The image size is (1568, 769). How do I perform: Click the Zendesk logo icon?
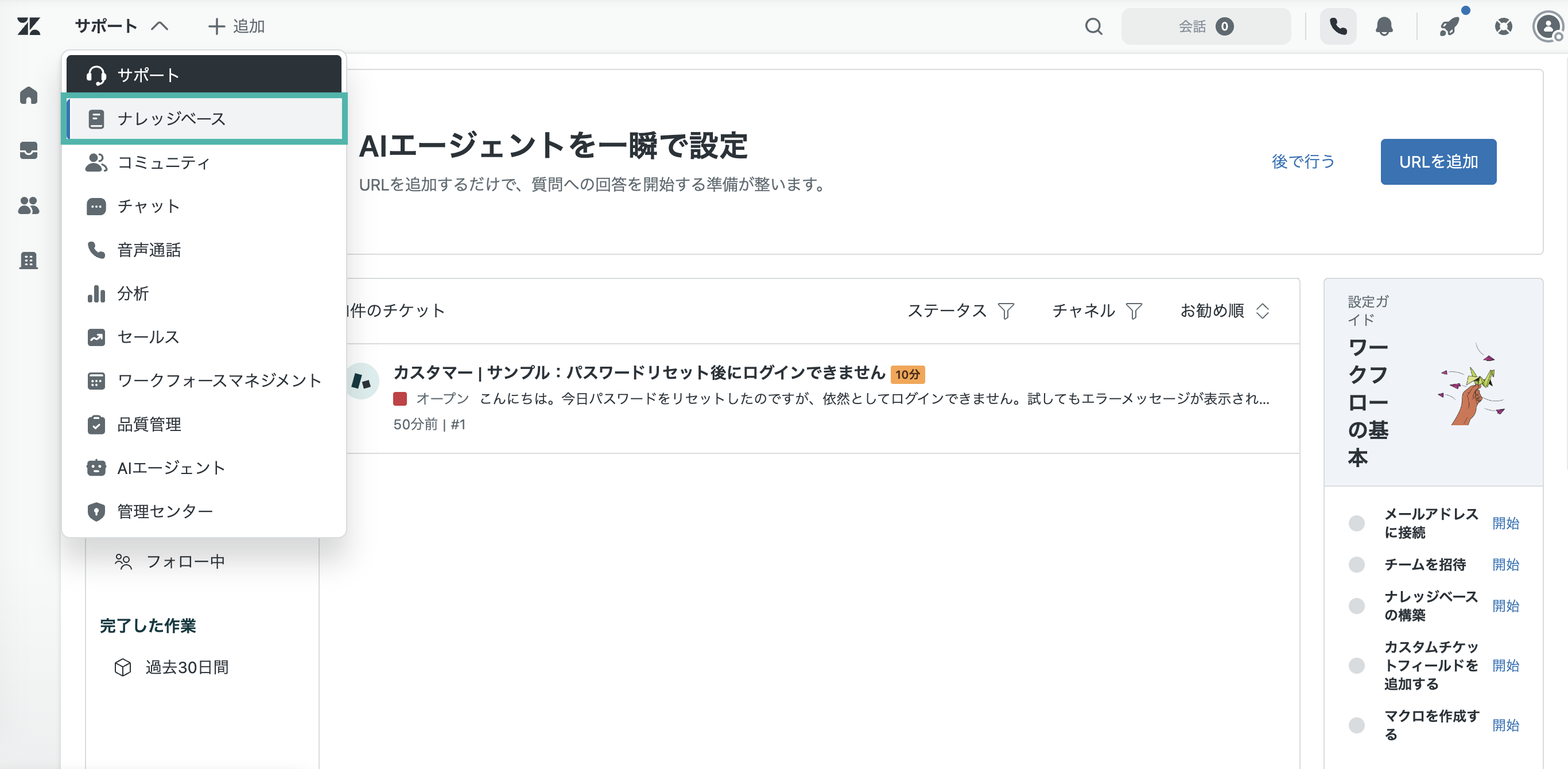(x=29, y=26)
